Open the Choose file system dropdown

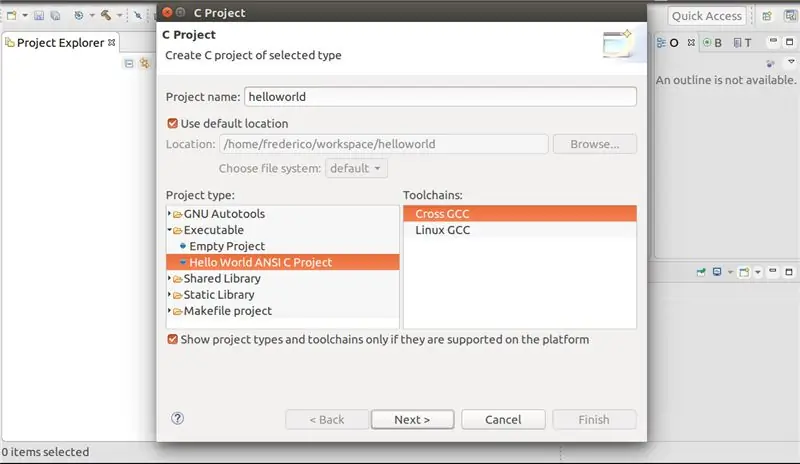356,168
